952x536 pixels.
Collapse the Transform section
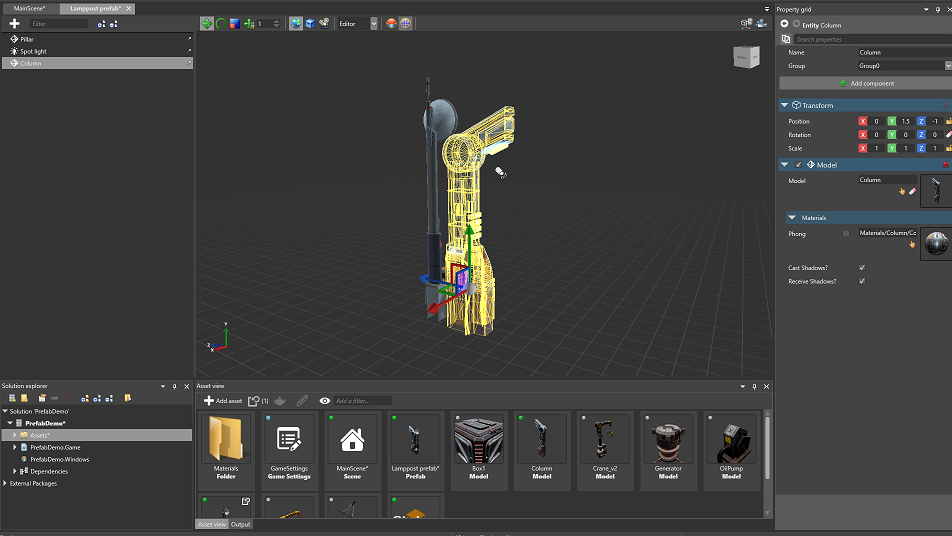click(x=784, y=105)
